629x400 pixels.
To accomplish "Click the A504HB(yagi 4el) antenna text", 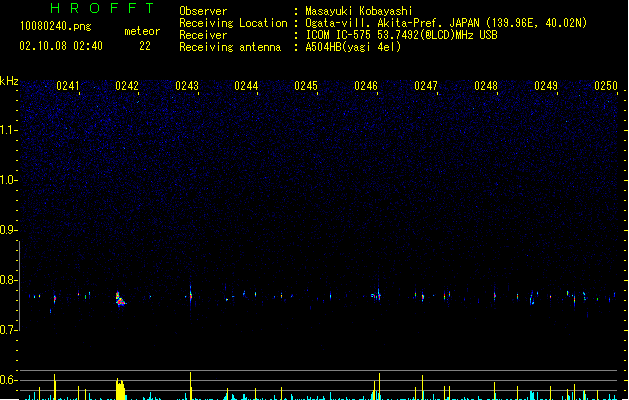I will coord(353,47).
